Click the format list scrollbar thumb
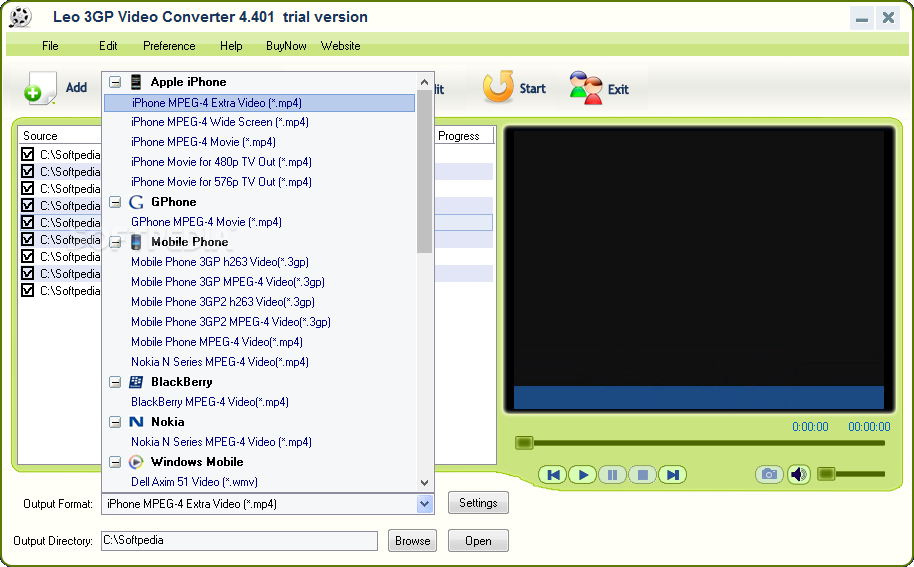Viewport: 914px width, 567px height. [424, 171]
